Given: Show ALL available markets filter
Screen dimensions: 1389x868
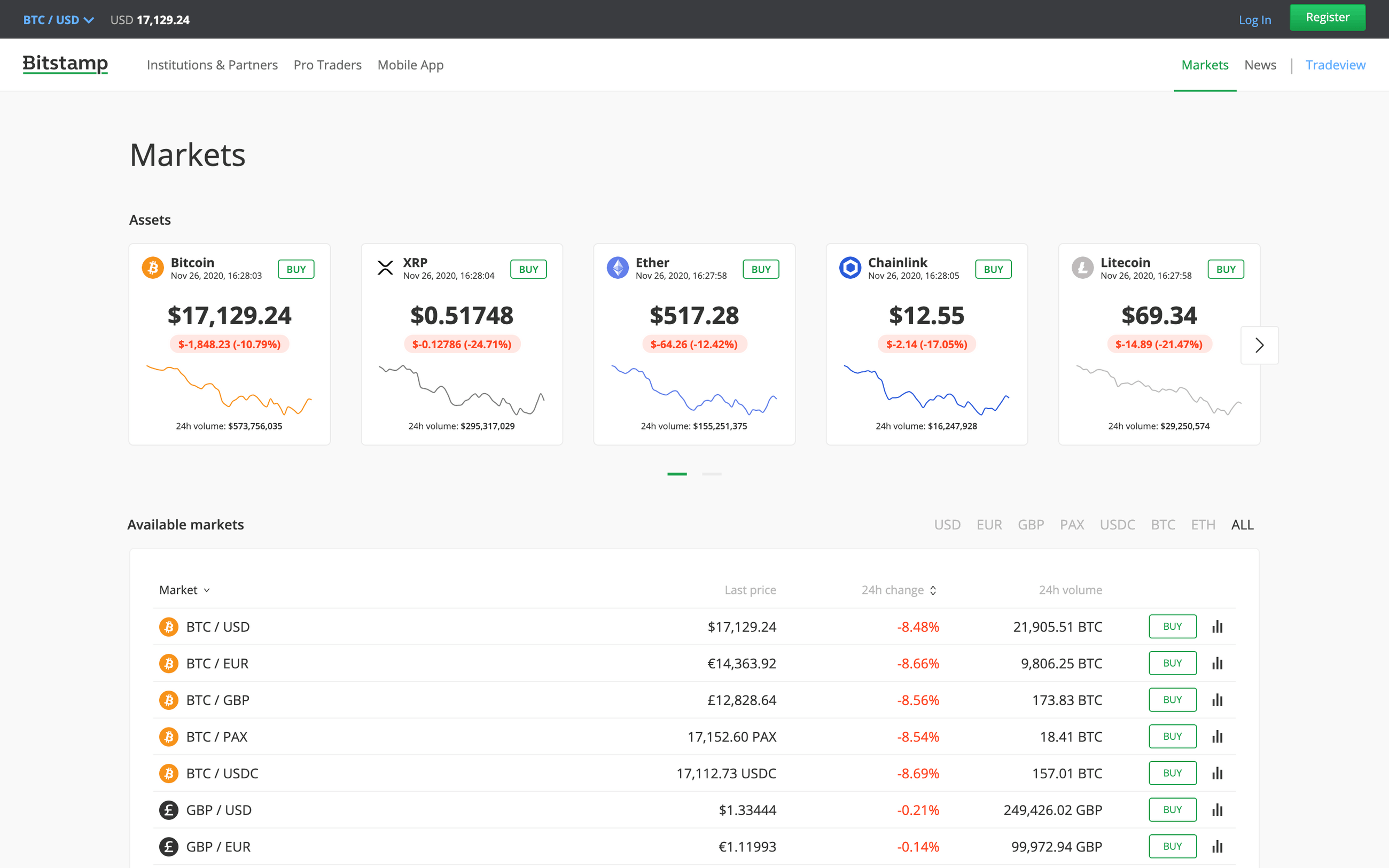Looking at the screenshot, I should 1242,525.
